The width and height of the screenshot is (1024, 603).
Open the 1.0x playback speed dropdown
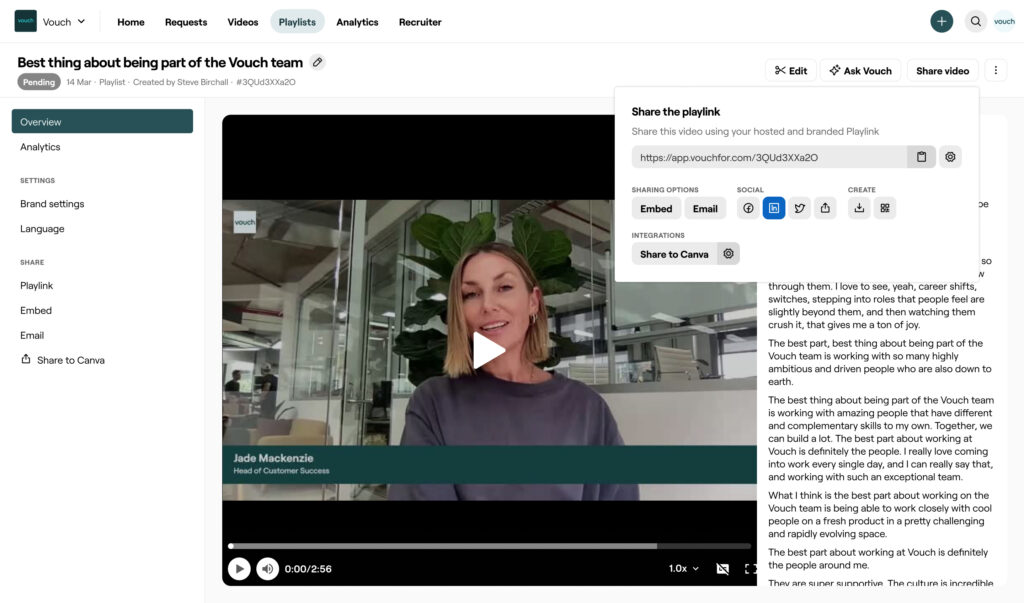[x=684, y=568]
